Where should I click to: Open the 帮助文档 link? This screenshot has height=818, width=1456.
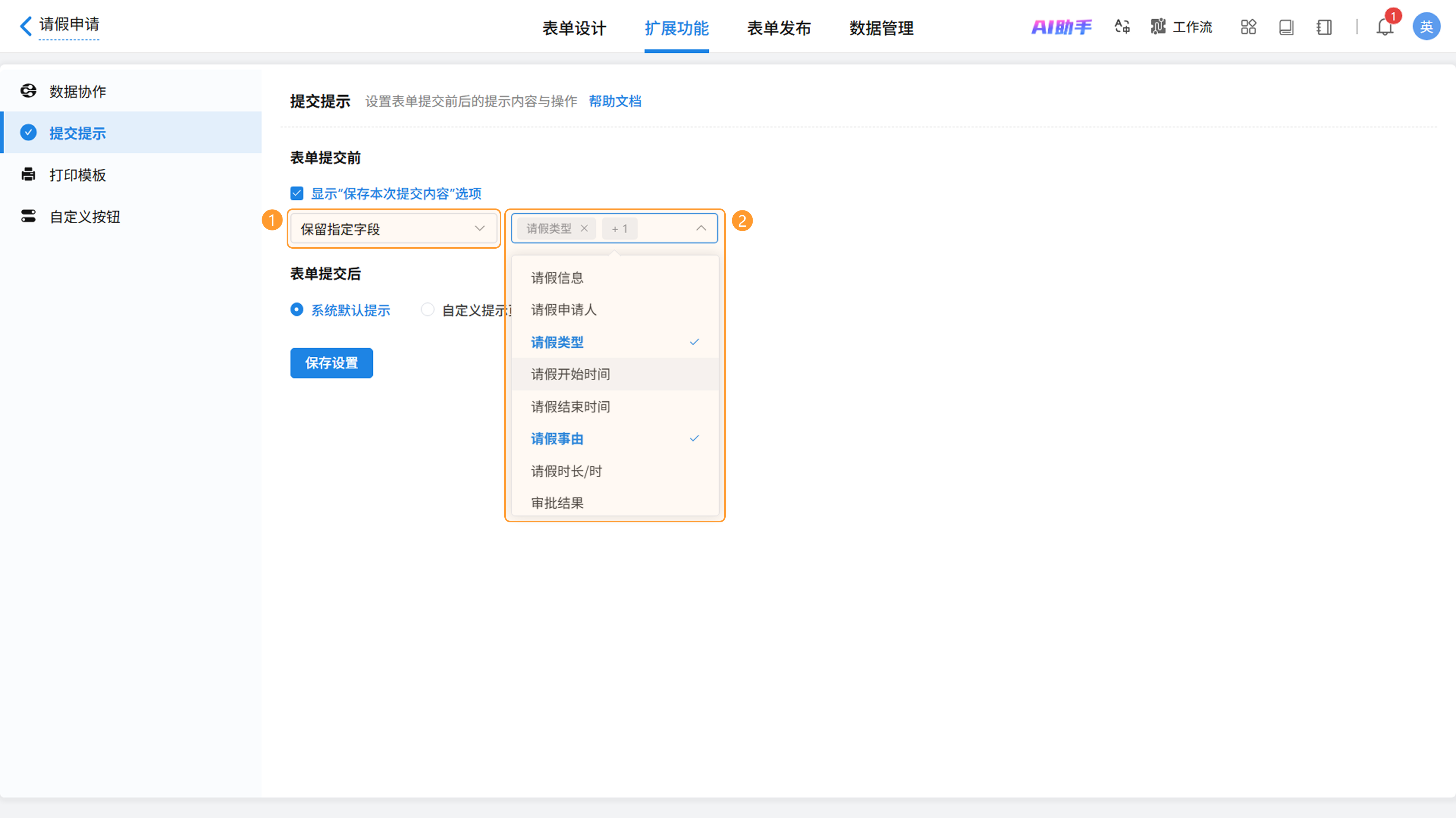pos(615,101)
